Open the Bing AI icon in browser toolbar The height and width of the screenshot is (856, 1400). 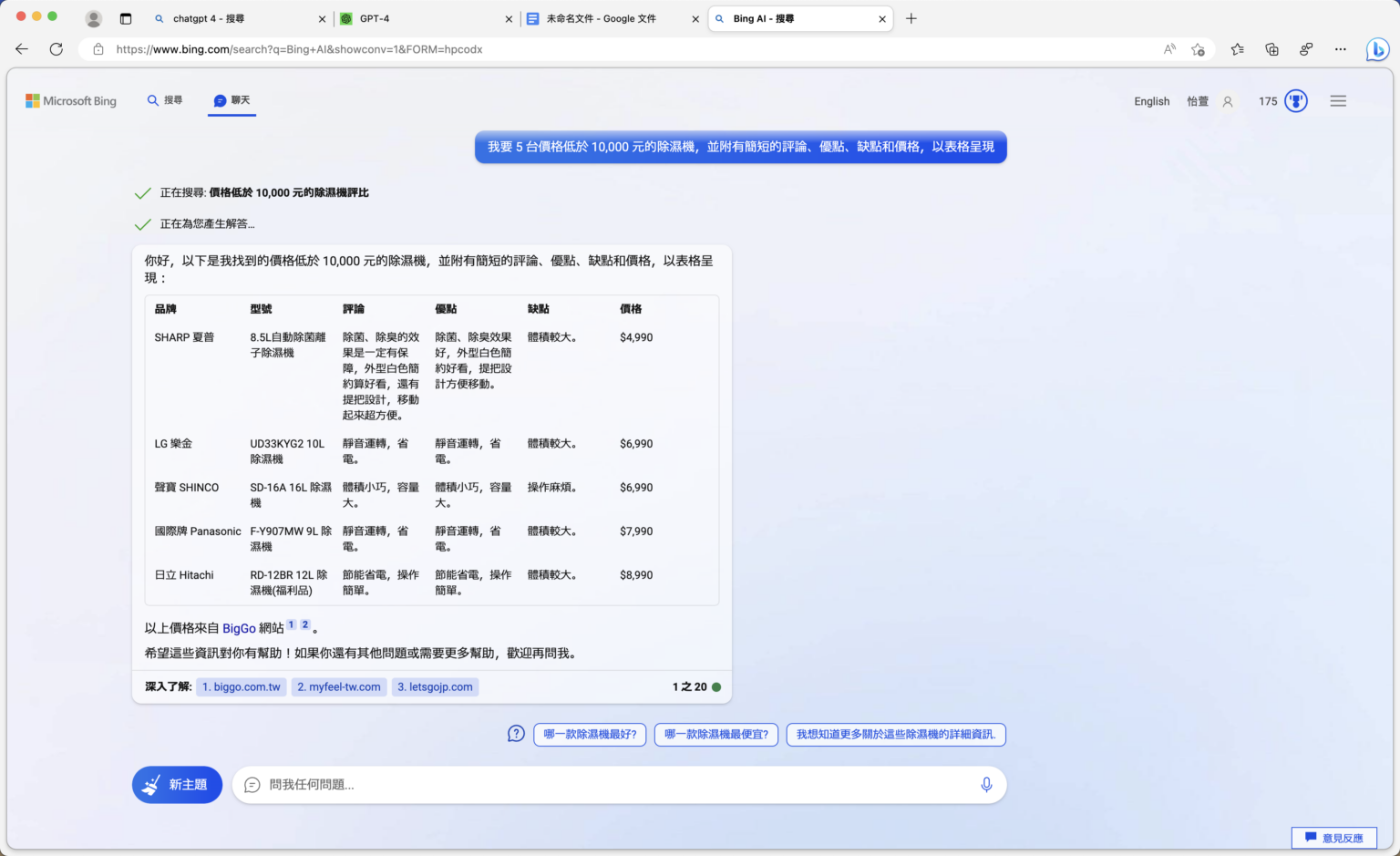pyautogui.click(x=1376, y=49)
